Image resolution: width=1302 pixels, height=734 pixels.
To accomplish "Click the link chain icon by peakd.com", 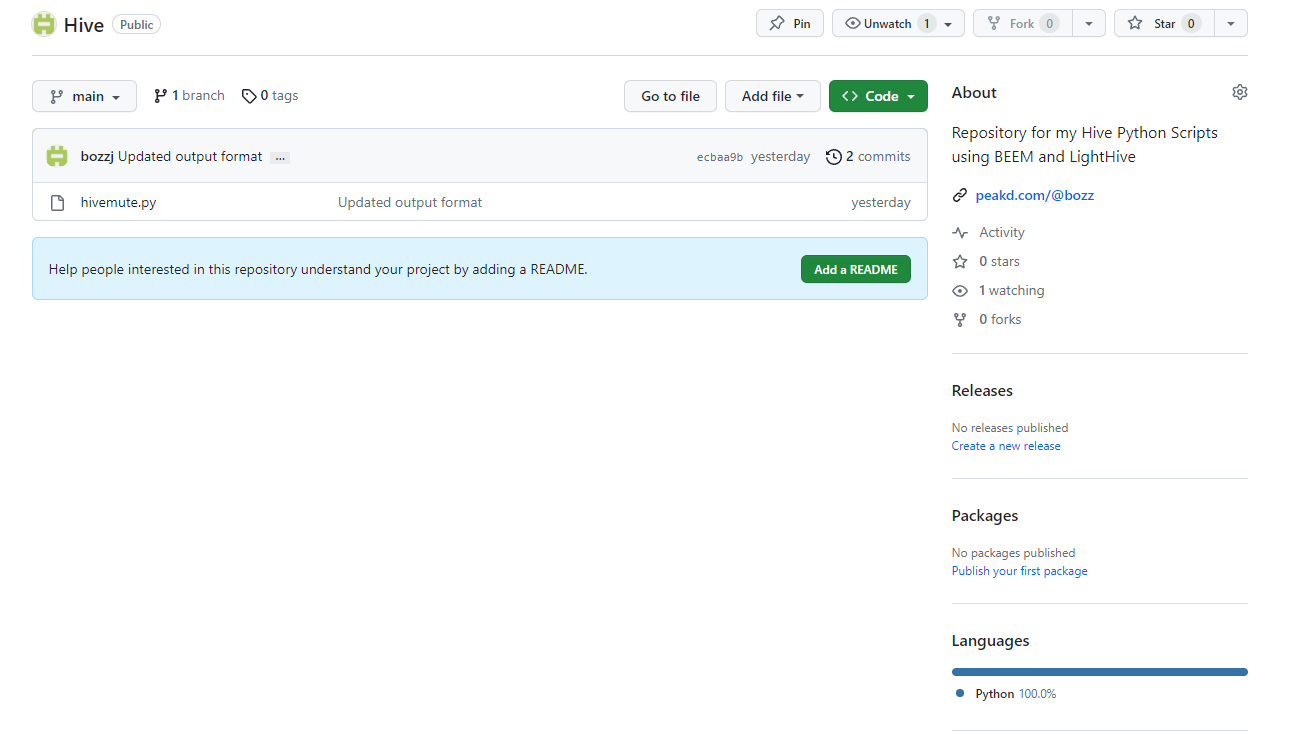I will (960, 195).
